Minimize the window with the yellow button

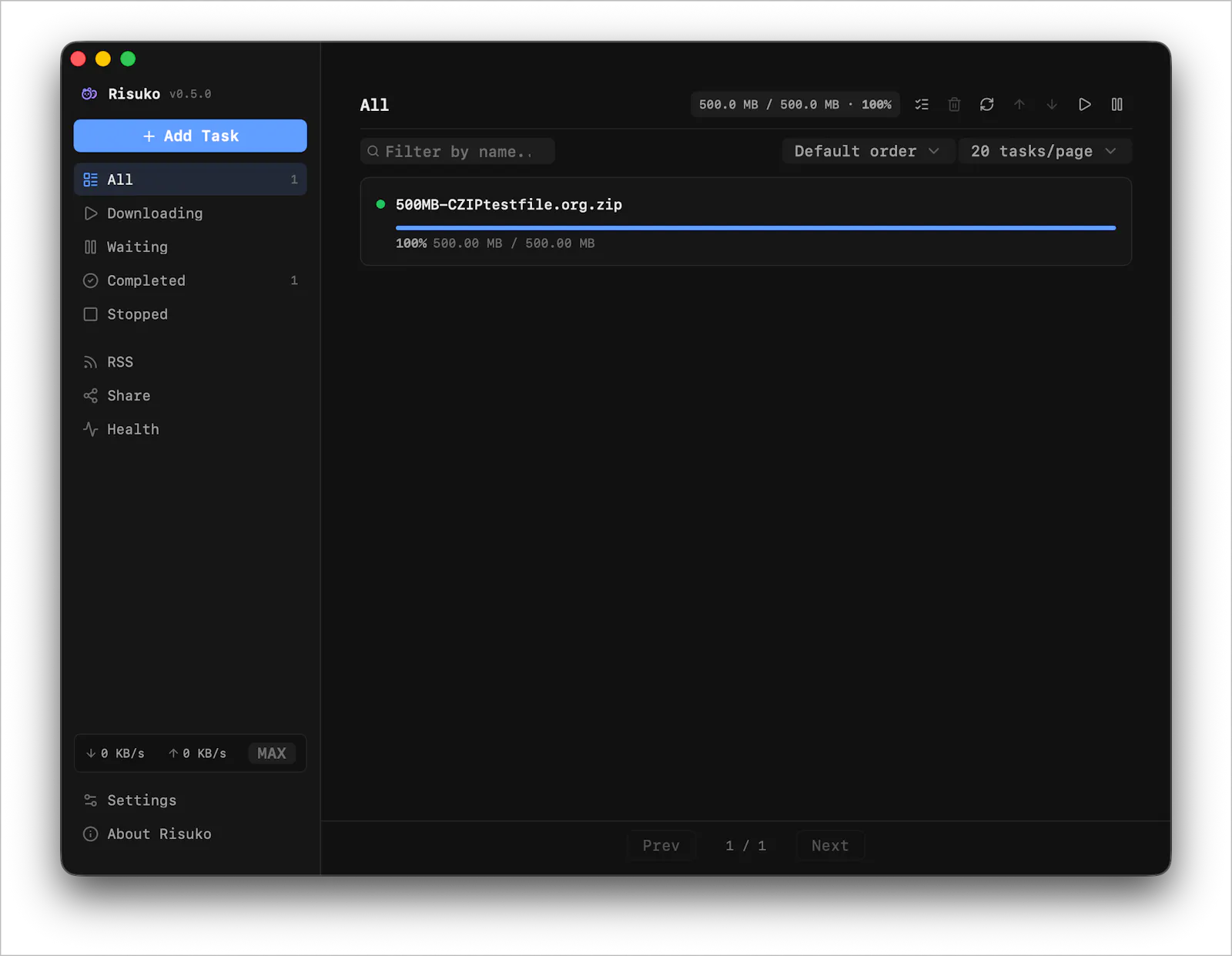tap(103, 59)
